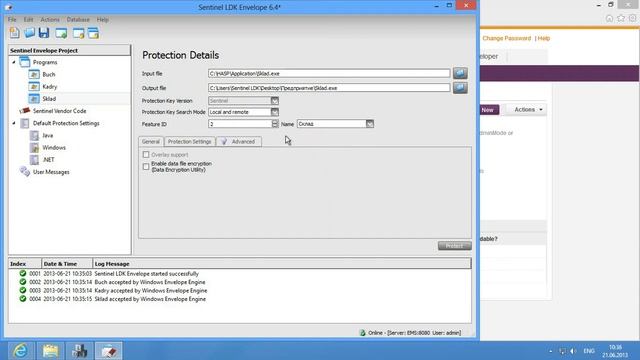Screen dimensions: 640x360
Task: Switch to the Advanced tab
Action: click(x=239, y=142)
